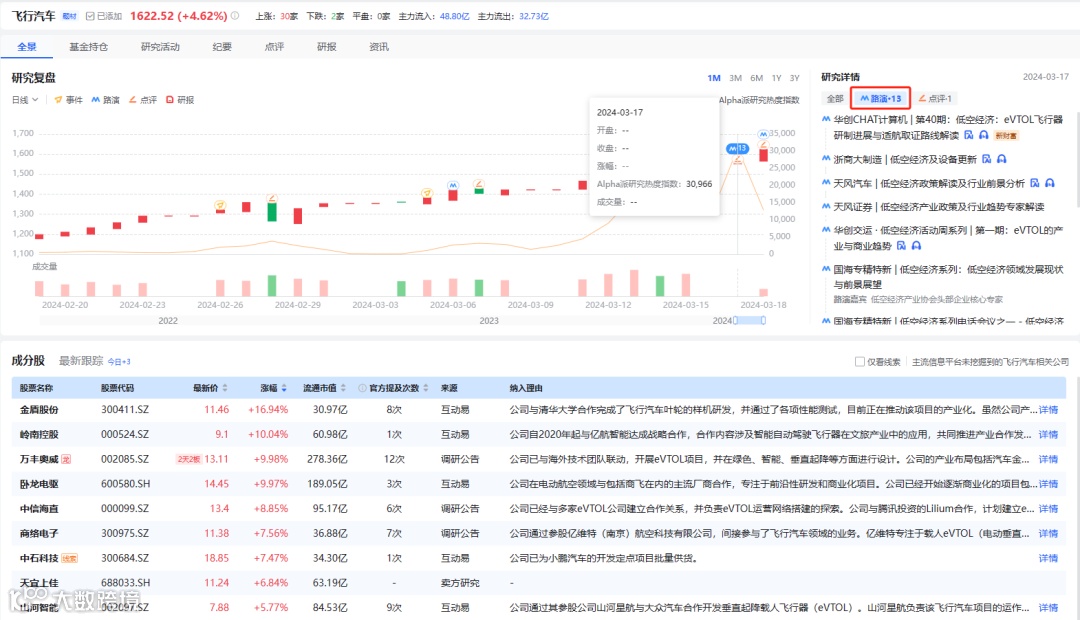The height and width of the screenshot is (620, 1080).
Task: Select the 点评·1 filter in 研究详情
Action: (935, 99)
